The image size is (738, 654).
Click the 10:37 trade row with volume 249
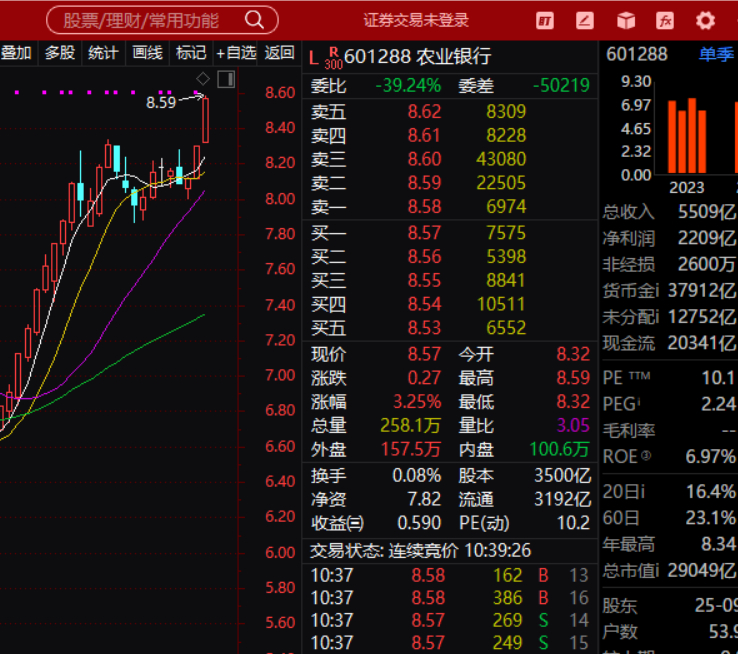click(449, 643)
